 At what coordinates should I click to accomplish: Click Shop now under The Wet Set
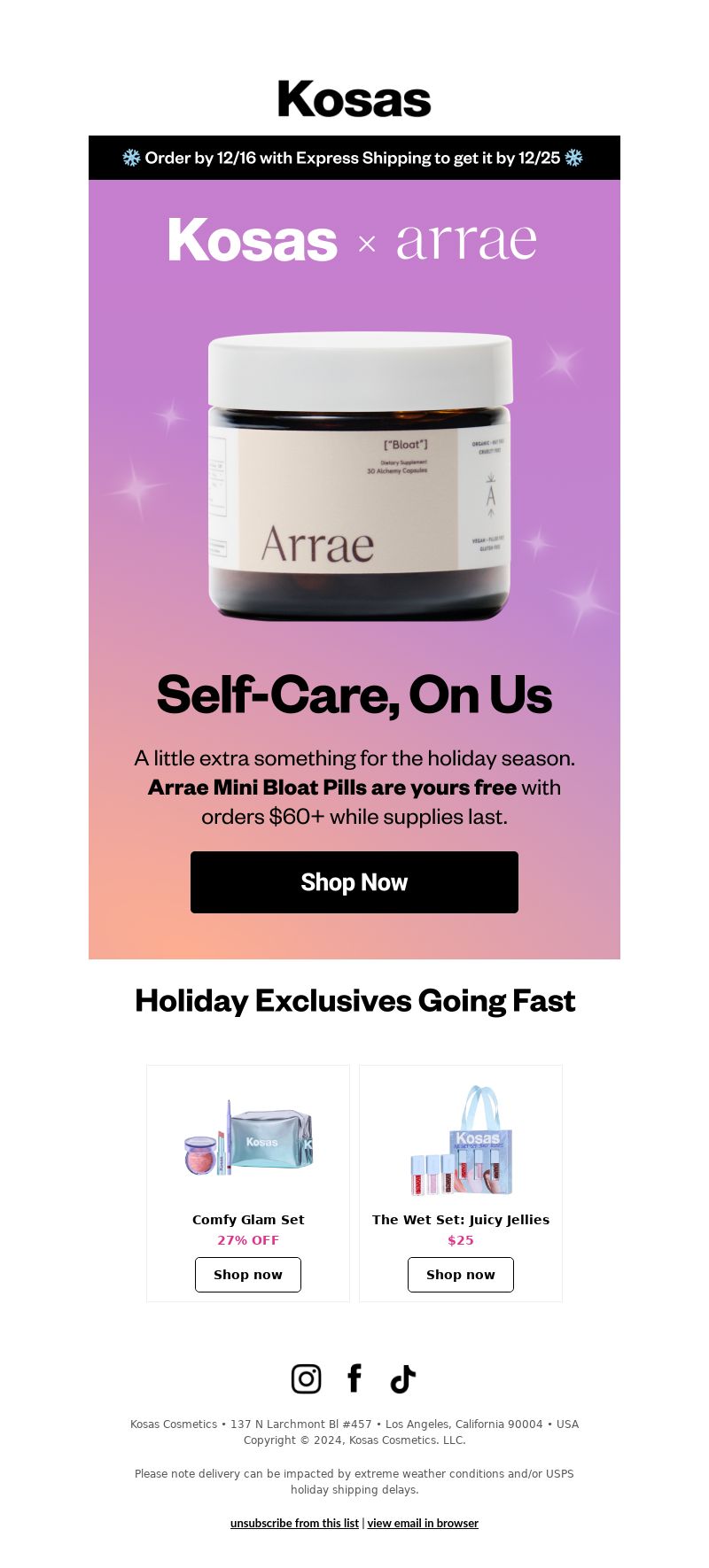point(461,1275)
